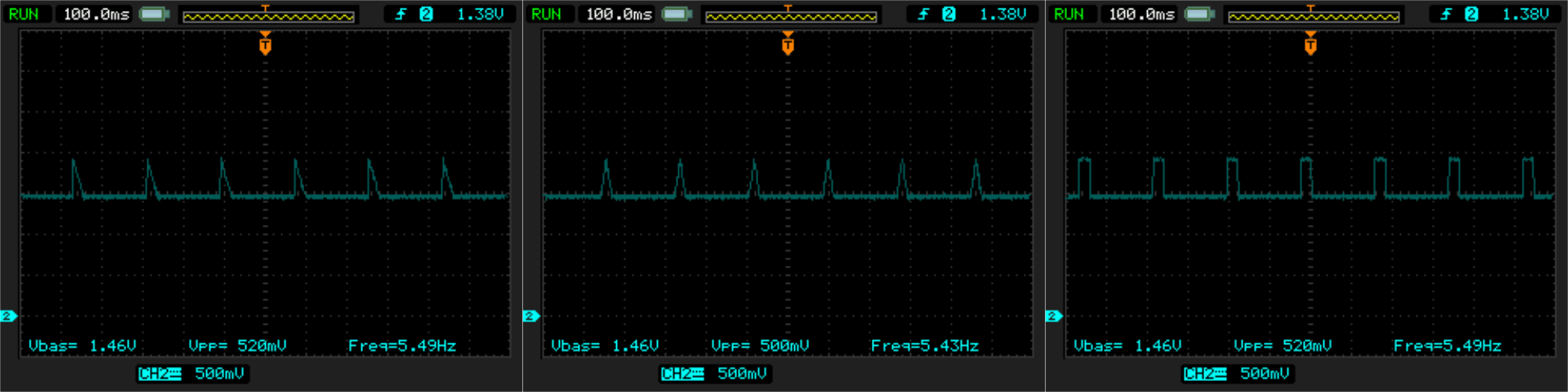The height and width of the screenshot is (392, 1568).
Task: Click the battery icon on the left screen
Action: [x=154, y=14]
